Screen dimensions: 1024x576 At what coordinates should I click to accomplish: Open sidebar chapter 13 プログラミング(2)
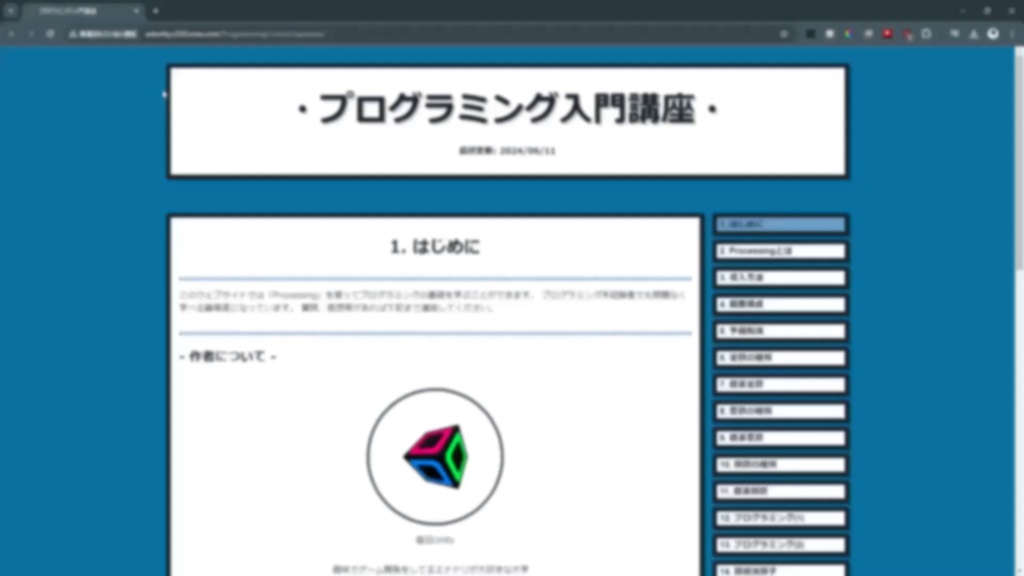(x=780, y=545)
